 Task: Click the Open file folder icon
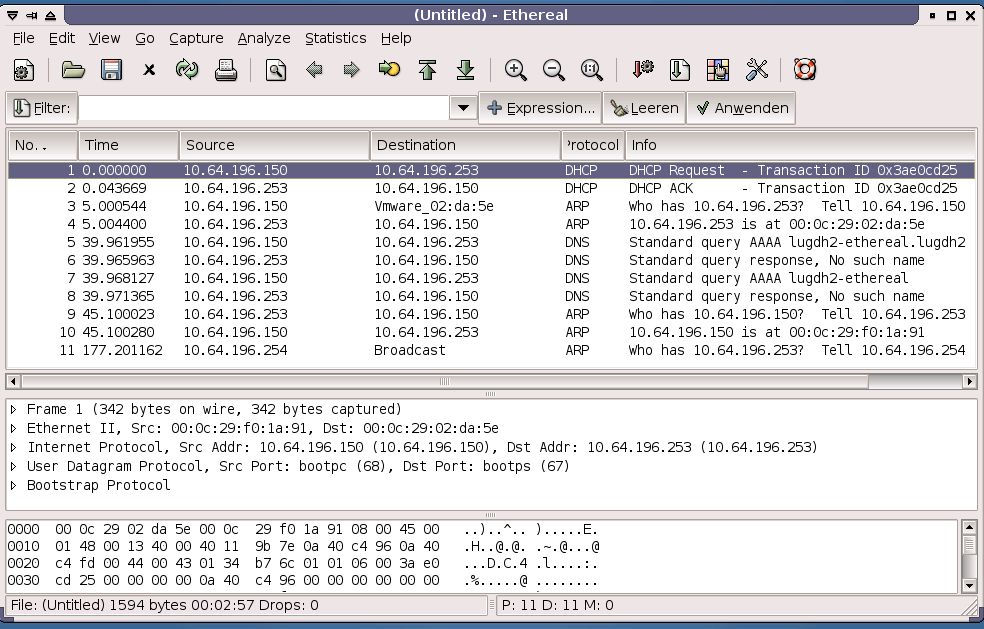pos(73,70)
